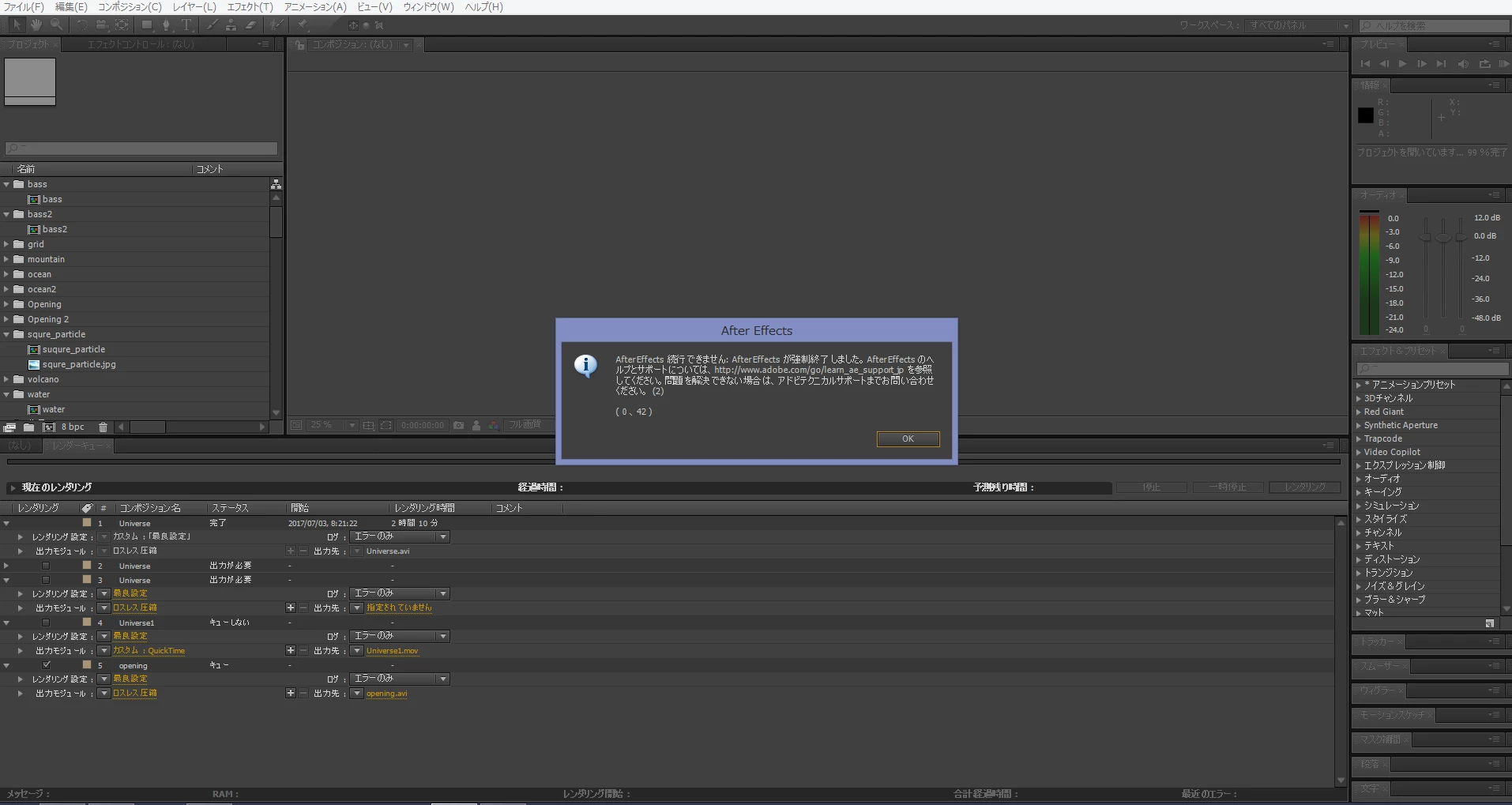The image size is (1512, 805).
Task: Switch to エフェクトコントロール tab
Action: click(141, 45)
